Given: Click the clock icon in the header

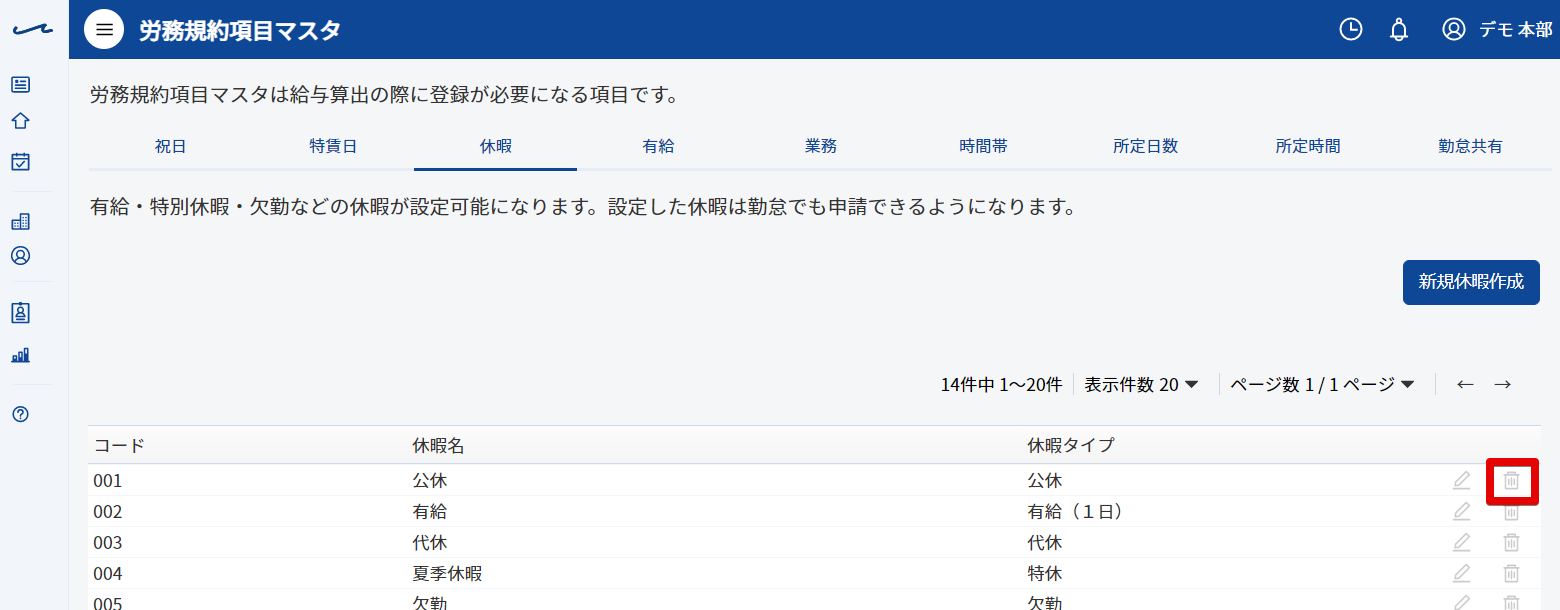Looking at the screenshot, I should tap(1351, 29).
